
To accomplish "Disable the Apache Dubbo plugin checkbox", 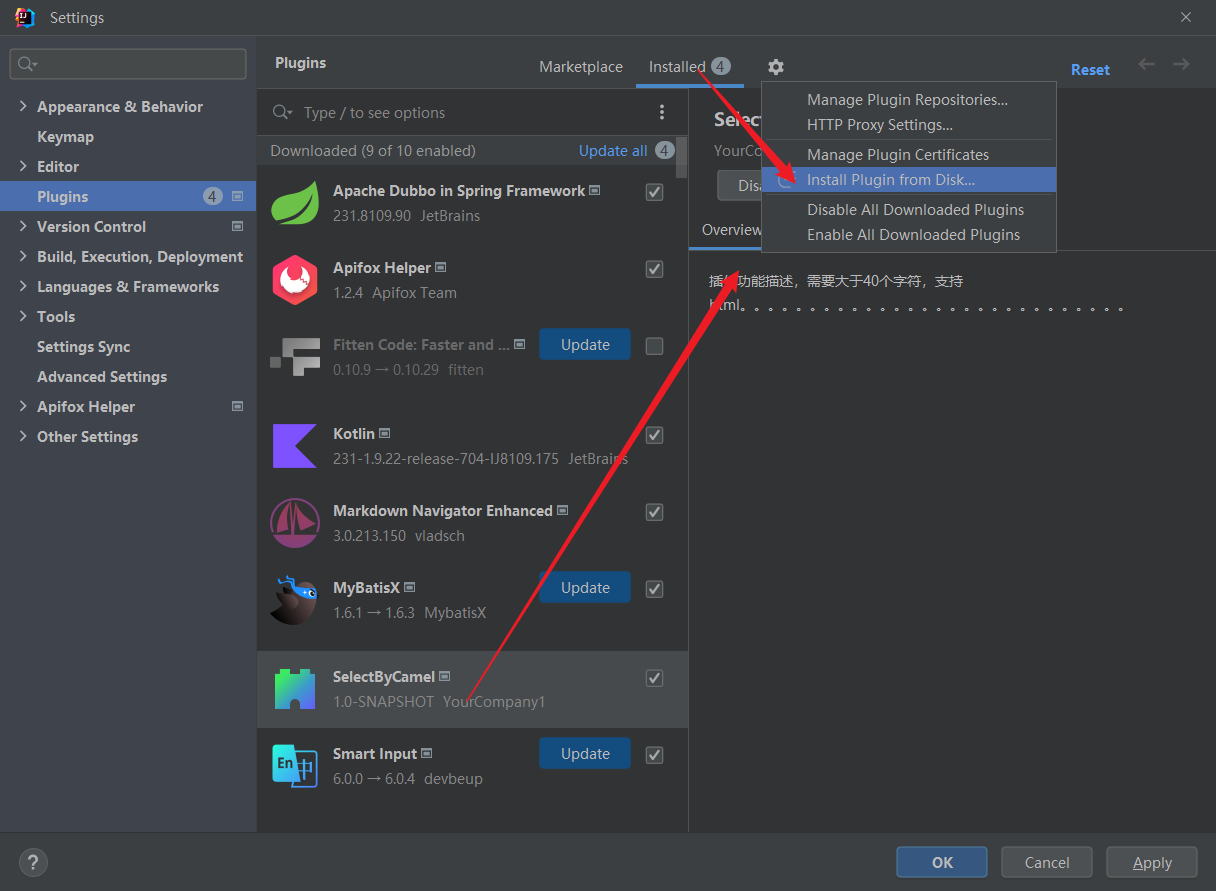I will 655,192.
